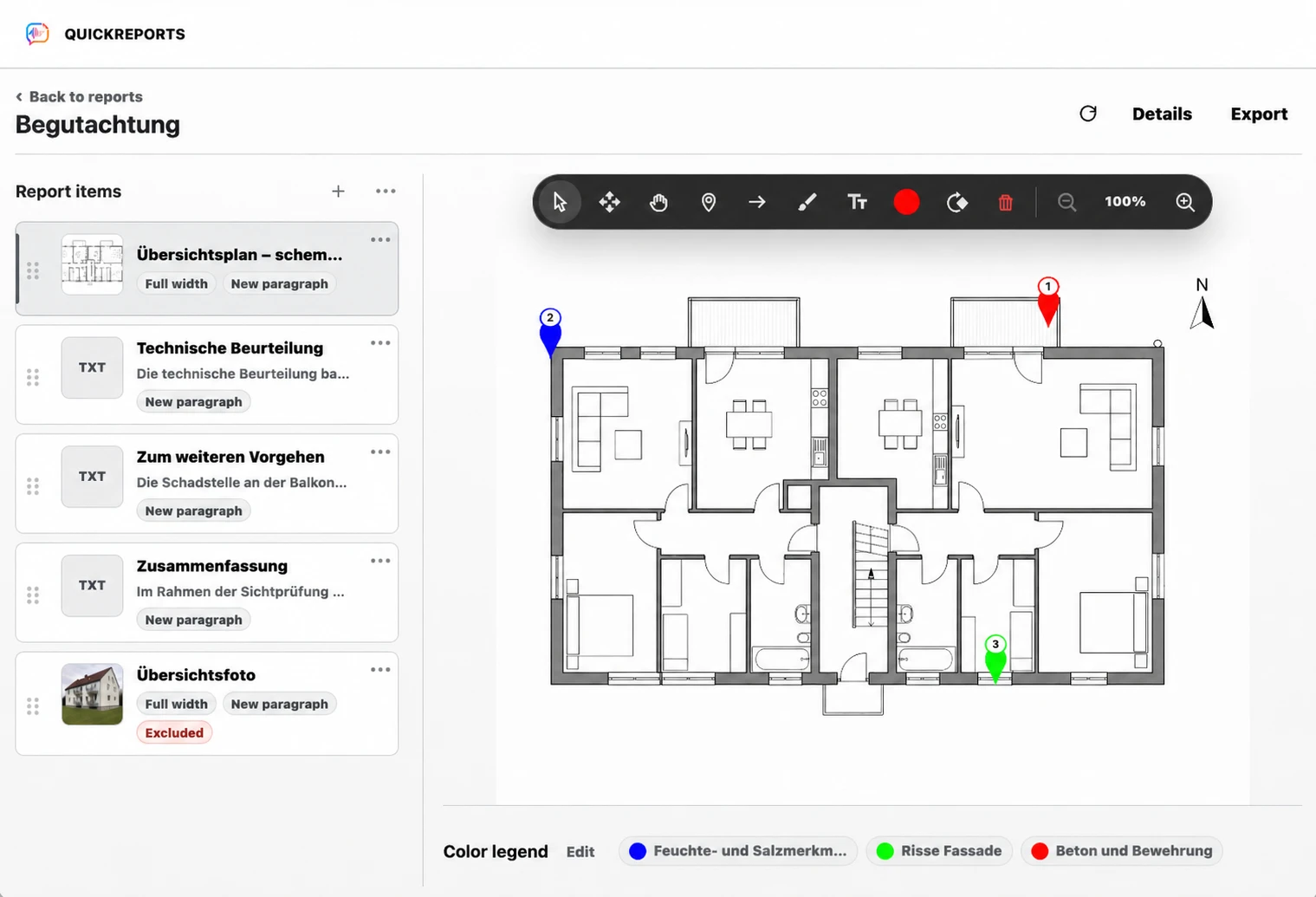Choose the text tool
The height and width of the screenshot is (897, 1316).
click(x=857, y=202)
